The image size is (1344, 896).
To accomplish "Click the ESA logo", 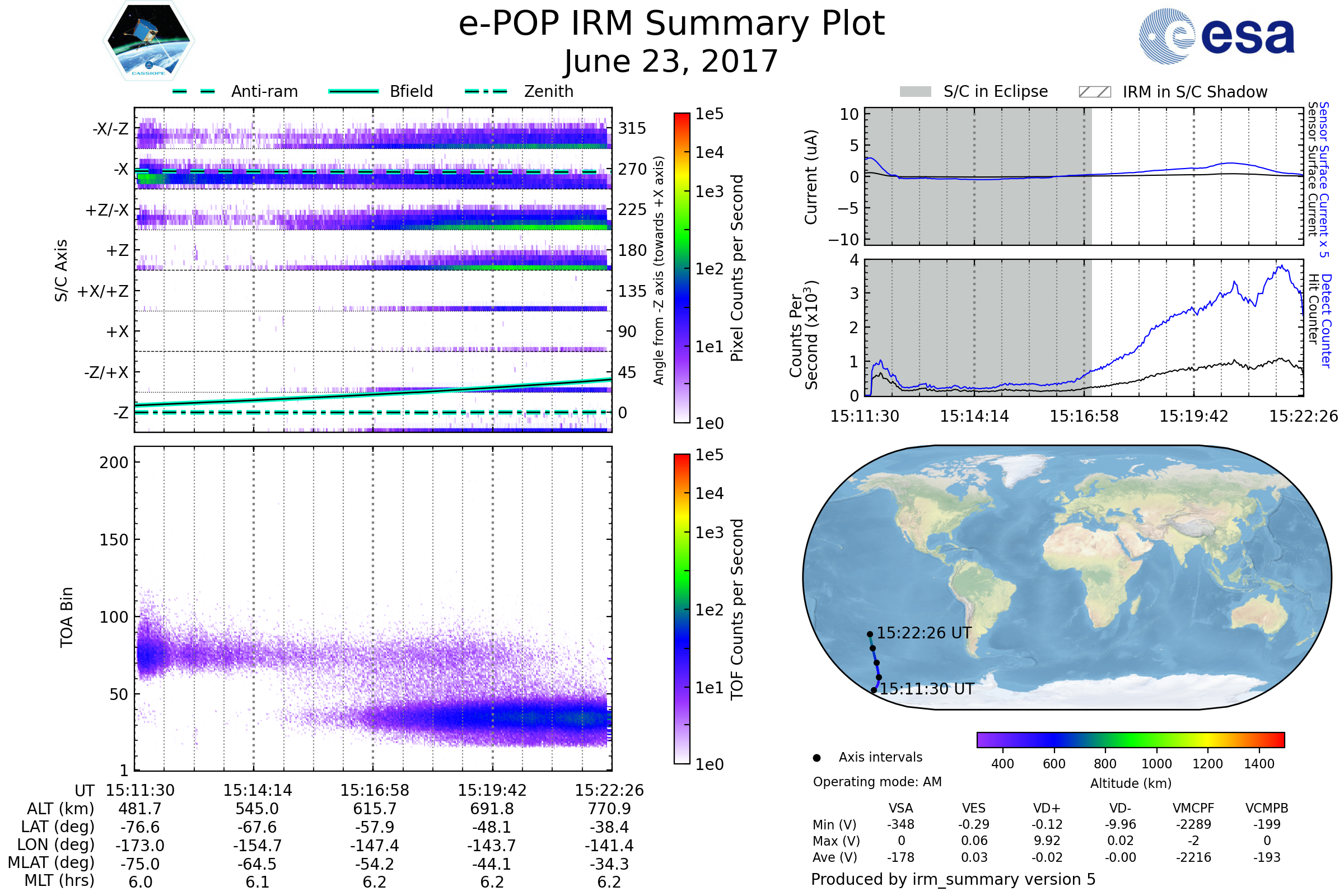I will [x=1216, y=36].
